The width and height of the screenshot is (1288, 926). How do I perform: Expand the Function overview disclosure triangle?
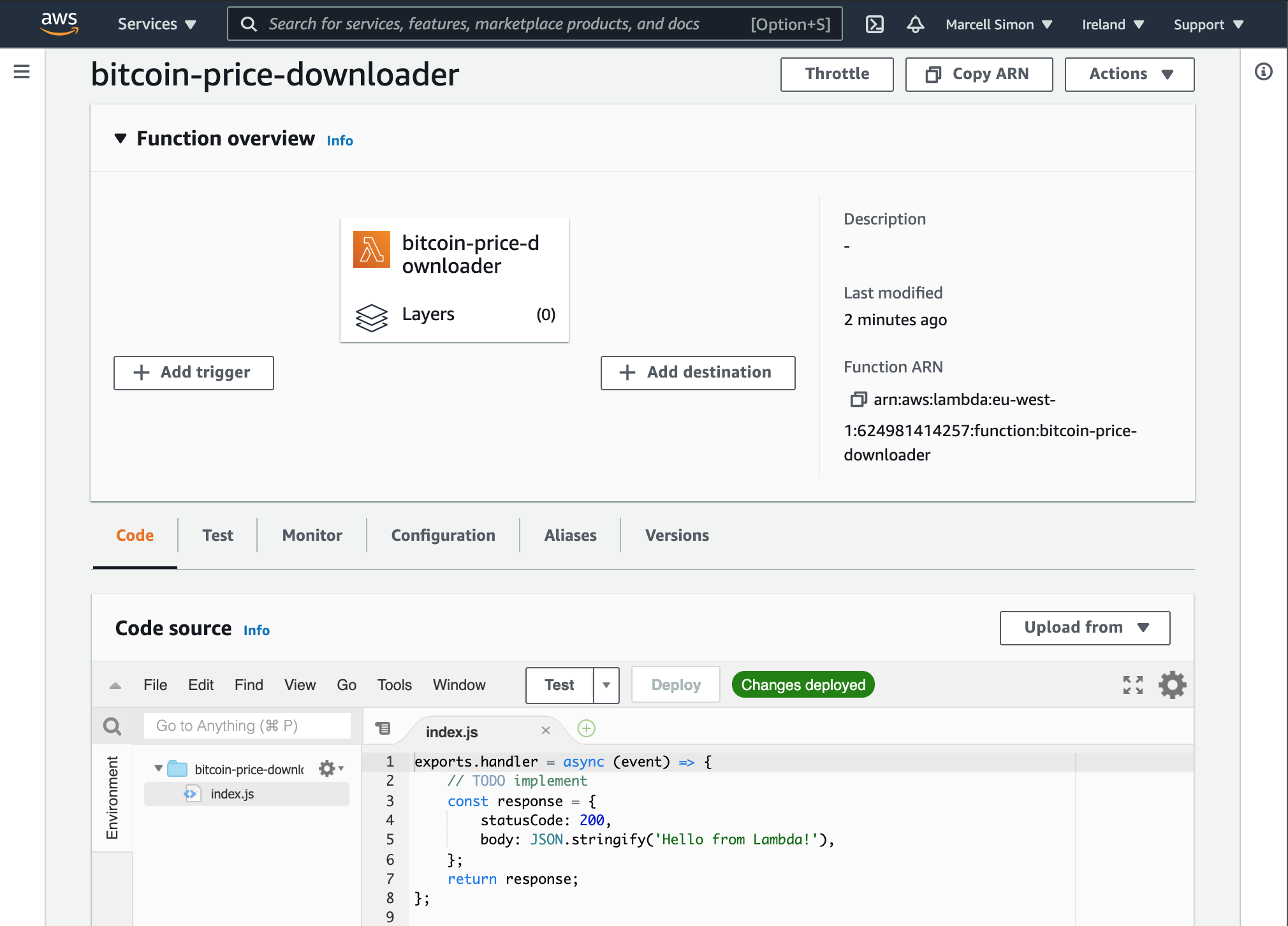click(116, 138)
